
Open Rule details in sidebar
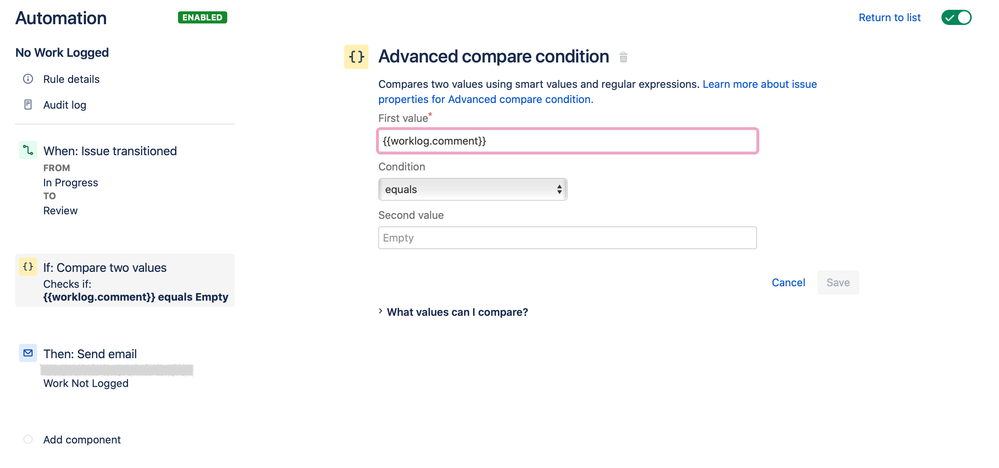pos(71,79)
